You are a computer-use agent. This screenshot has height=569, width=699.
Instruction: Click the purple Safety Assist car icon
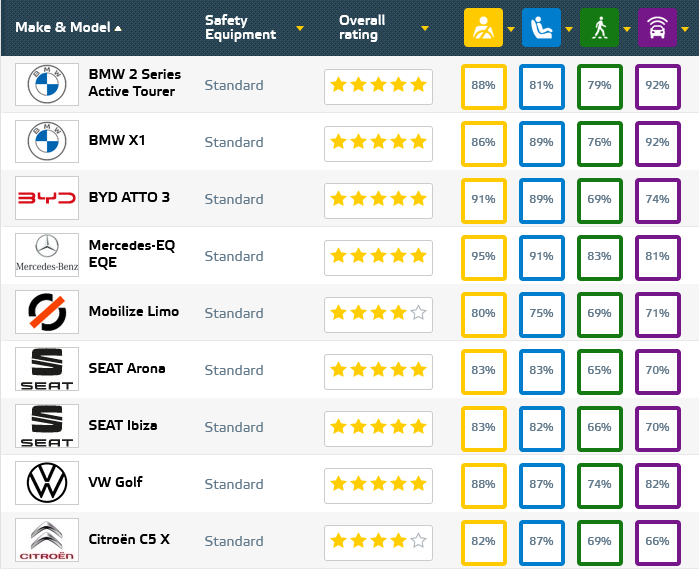[x=658, y=28]
